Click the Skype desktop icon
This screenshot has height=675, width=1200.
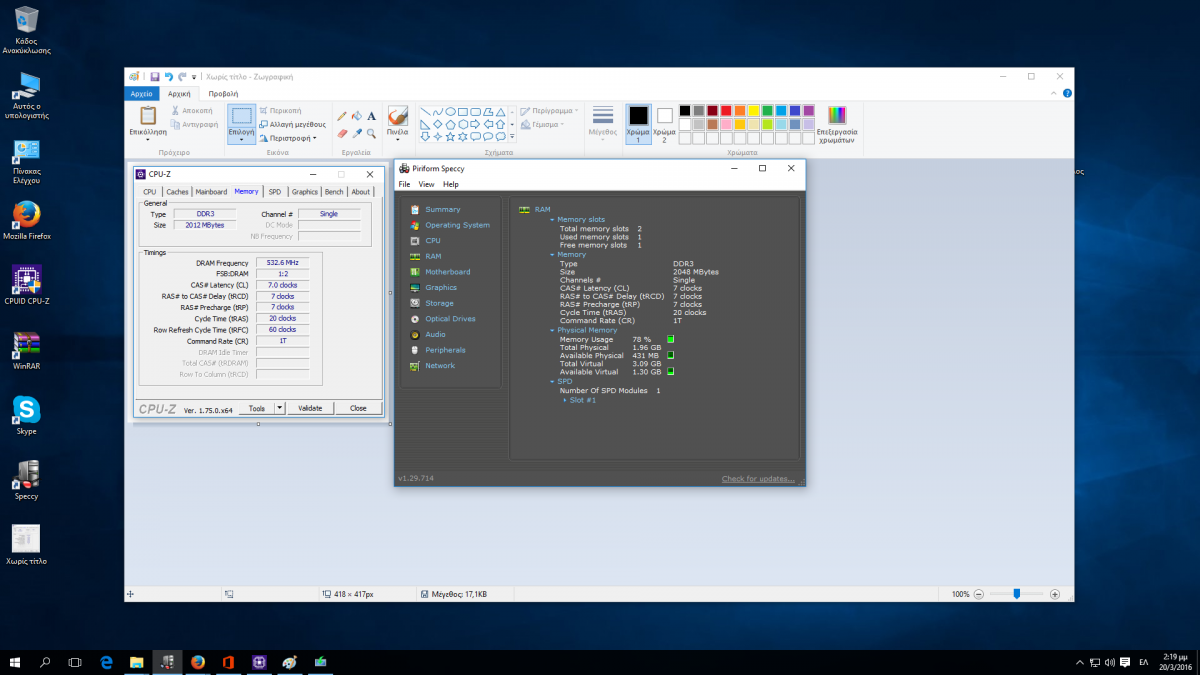coord(26,415)
